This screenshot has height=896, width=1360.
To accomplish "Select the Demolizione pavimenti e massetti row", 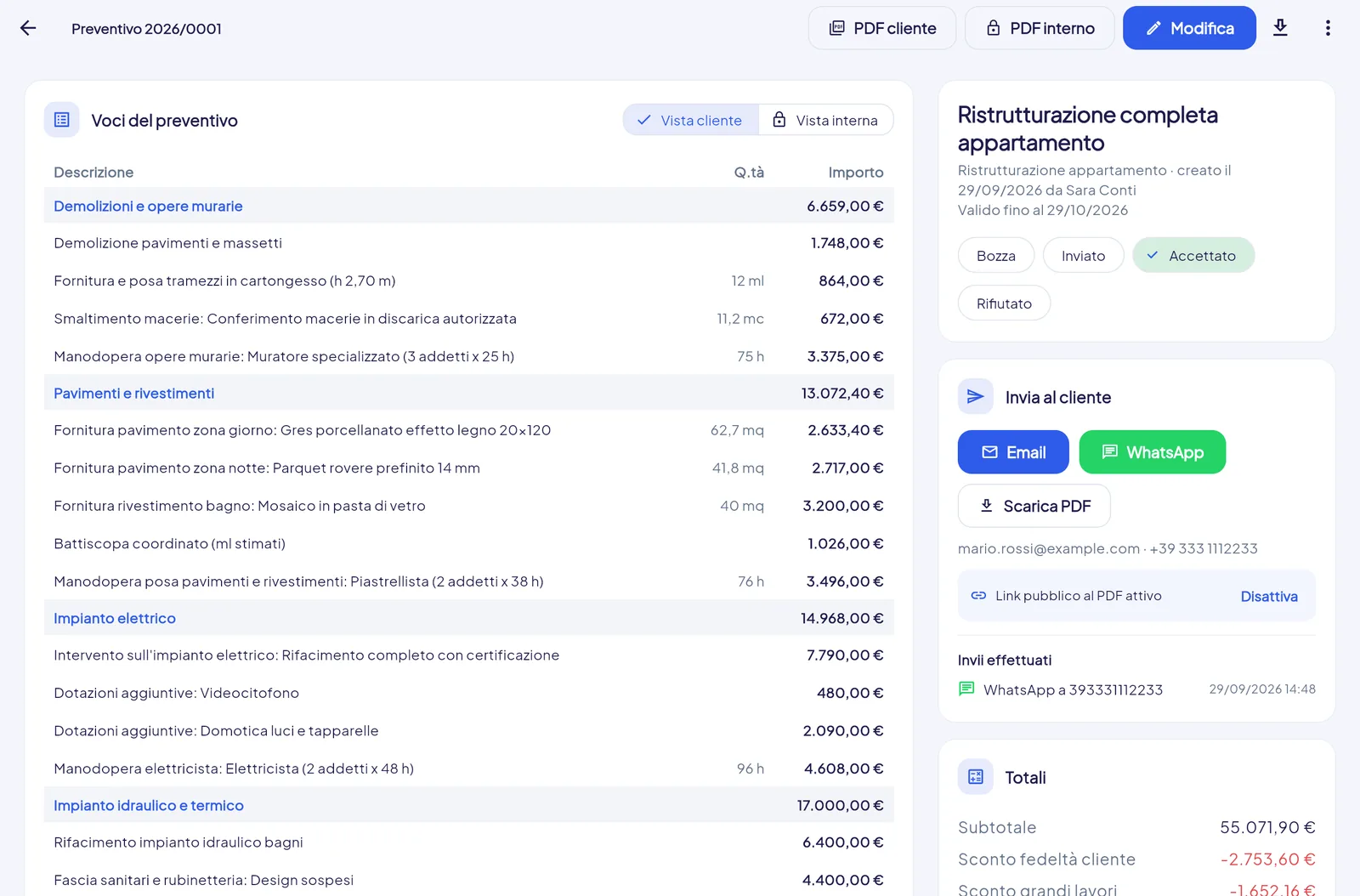I will pos(469,243).
